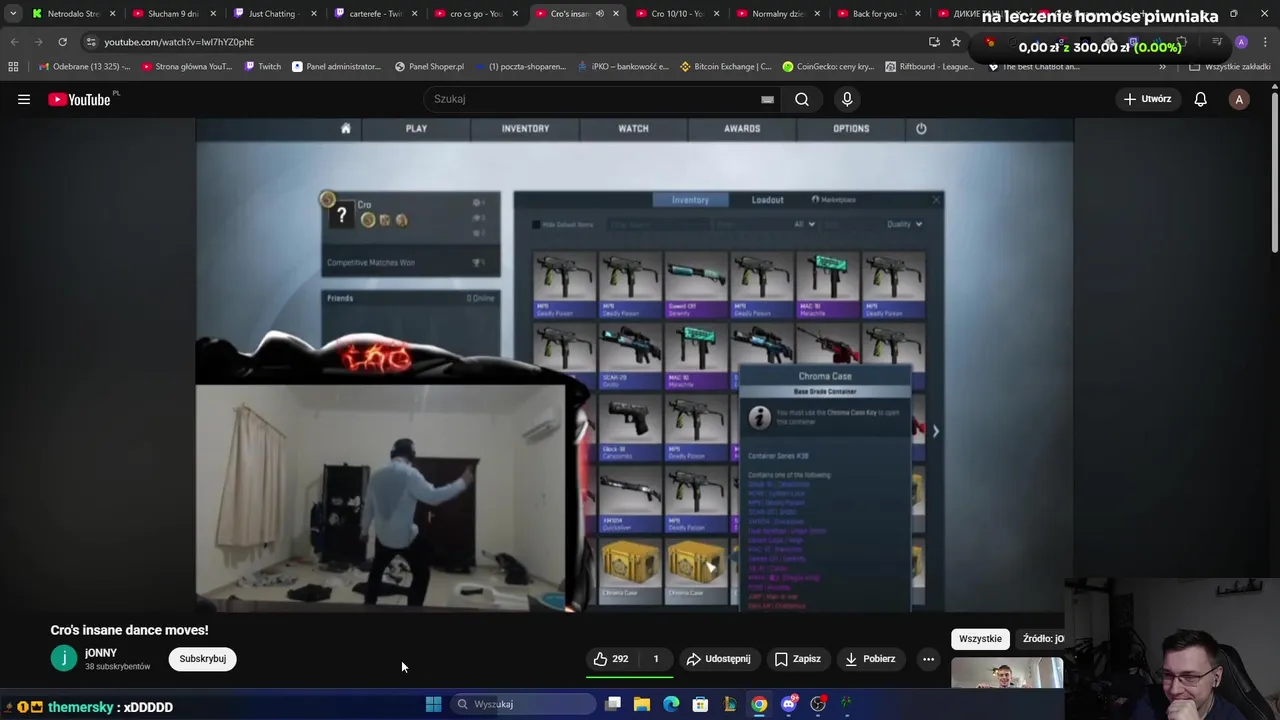Share the video with Udostępnij
Screen dimensions: 1280x720
tap(718, 659)
